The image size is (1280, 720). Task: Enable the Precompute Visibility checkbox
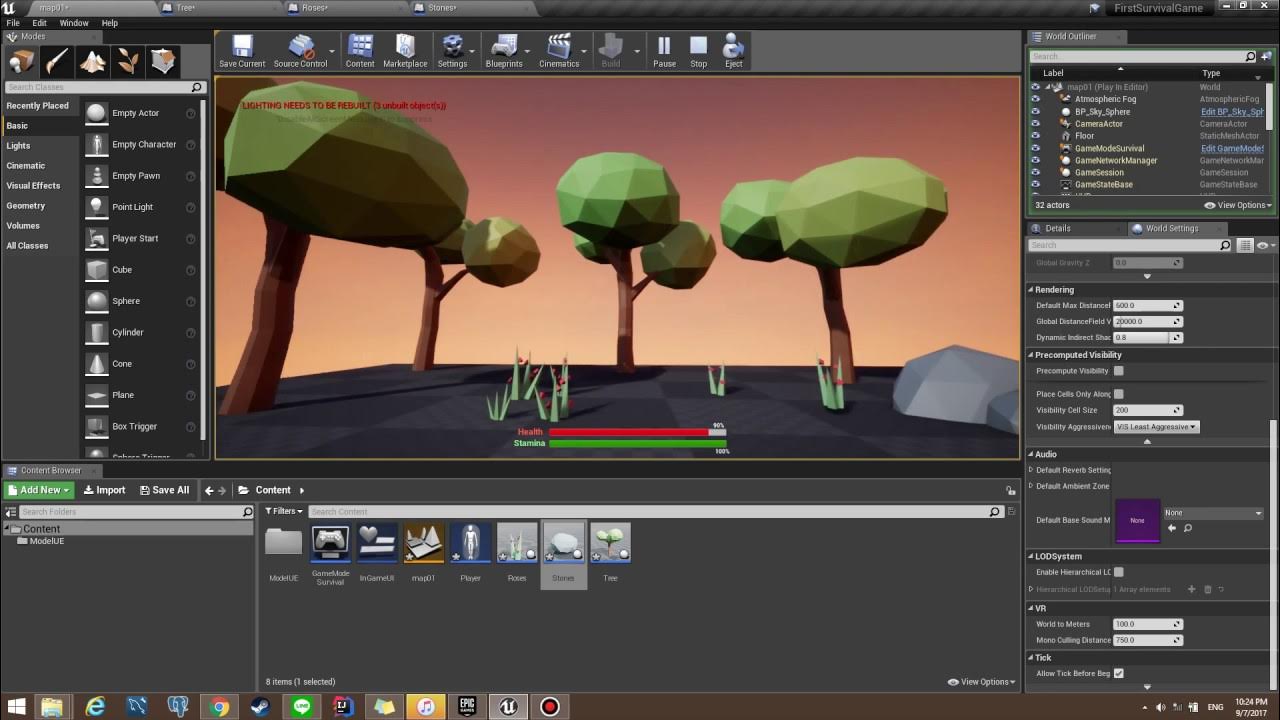click(x=1119, y=371)
